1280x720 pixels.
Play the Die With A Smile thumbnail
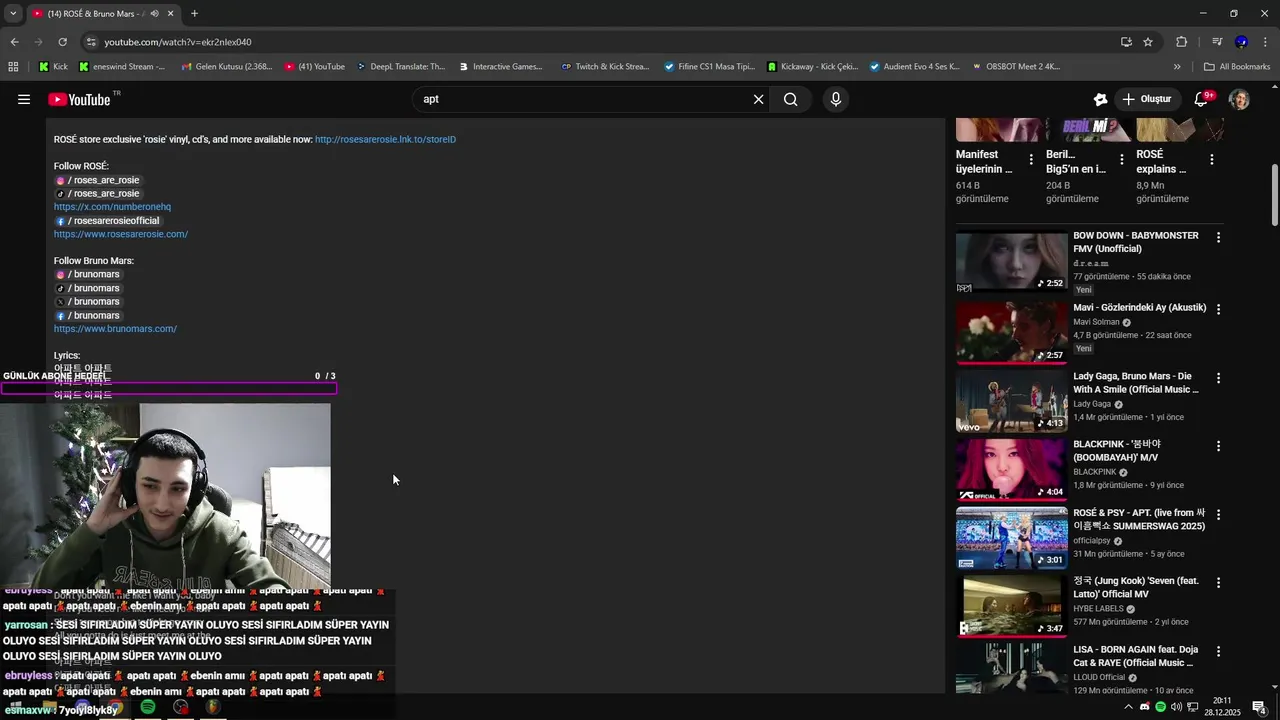(x=1011, y=402)
